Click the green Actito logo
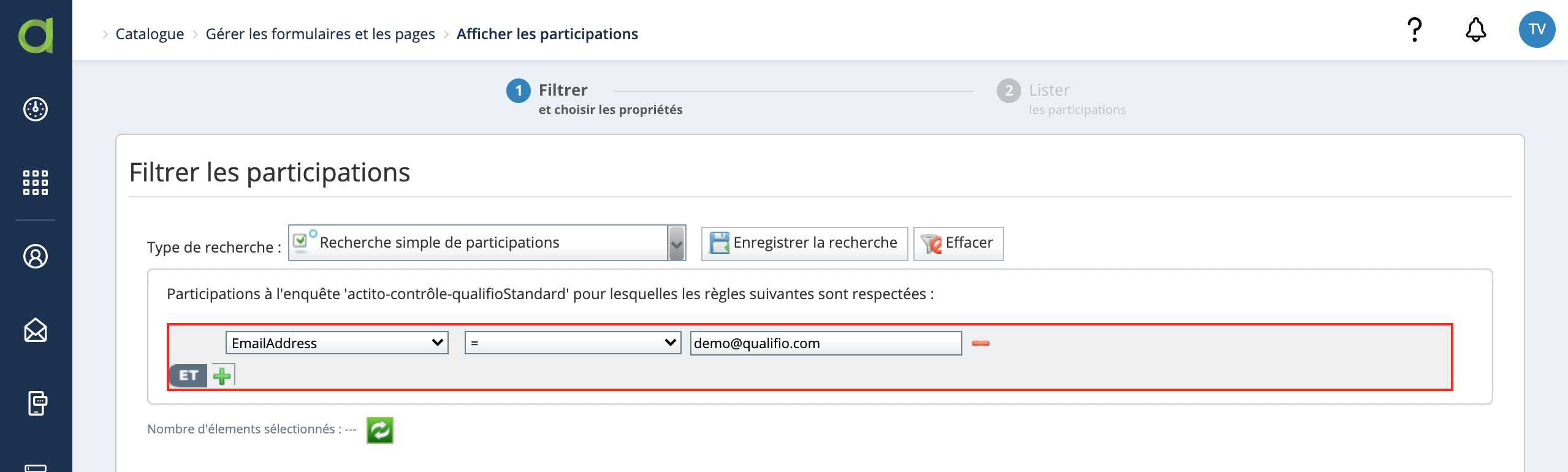1568x472 pixels. click(36, 35)
